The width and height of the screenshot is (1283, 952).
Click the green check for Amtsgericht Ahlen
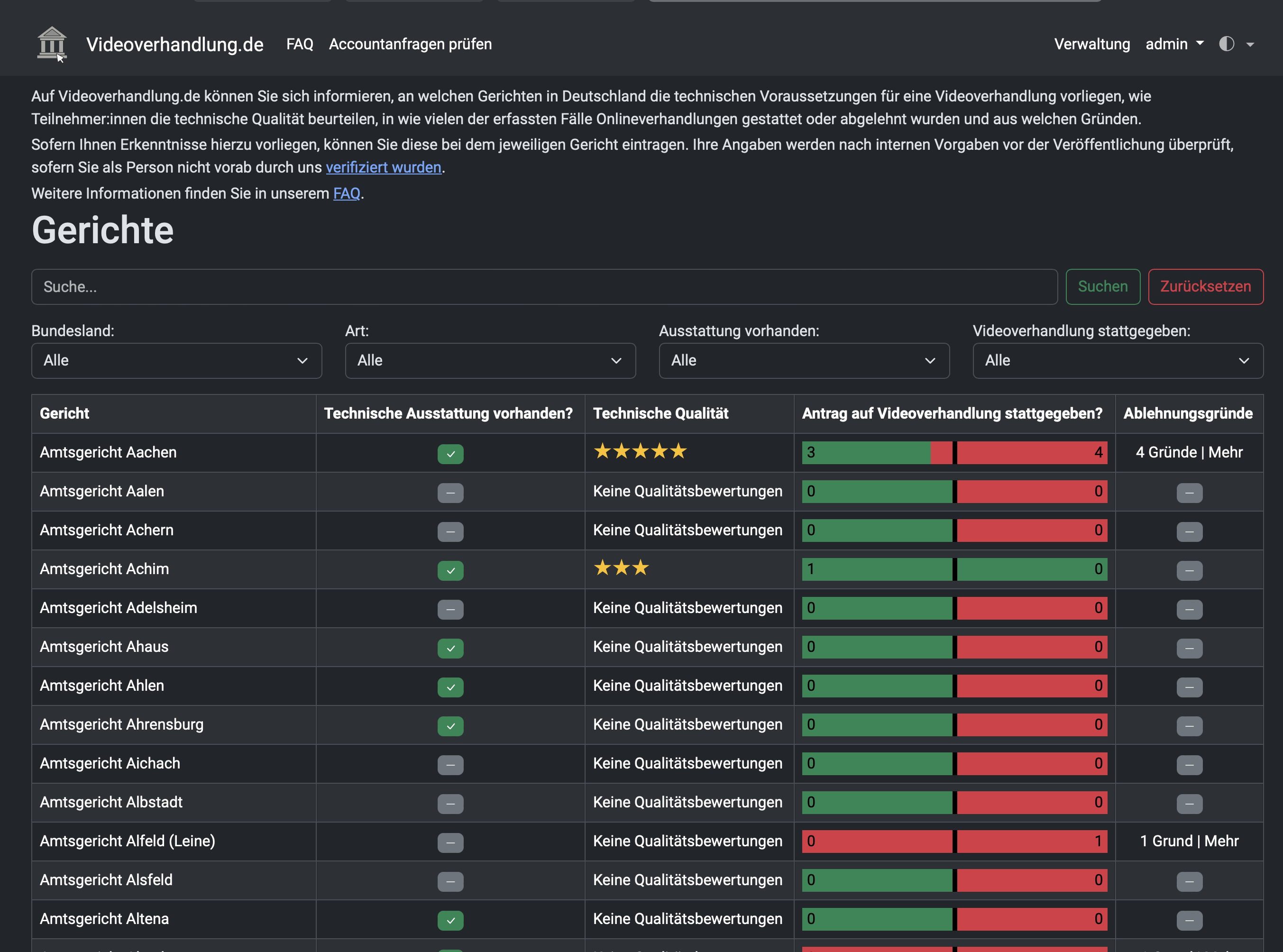coord(451,687)
